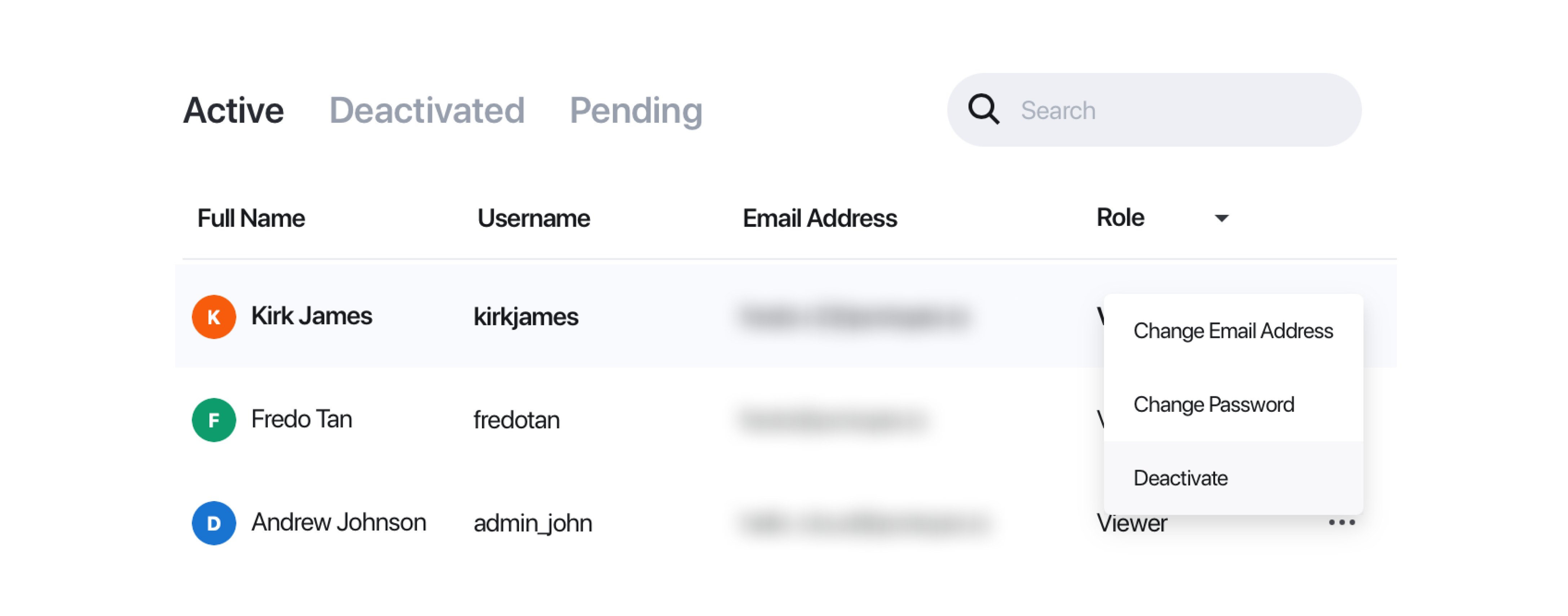Click the admin_john username

point(533,523)
